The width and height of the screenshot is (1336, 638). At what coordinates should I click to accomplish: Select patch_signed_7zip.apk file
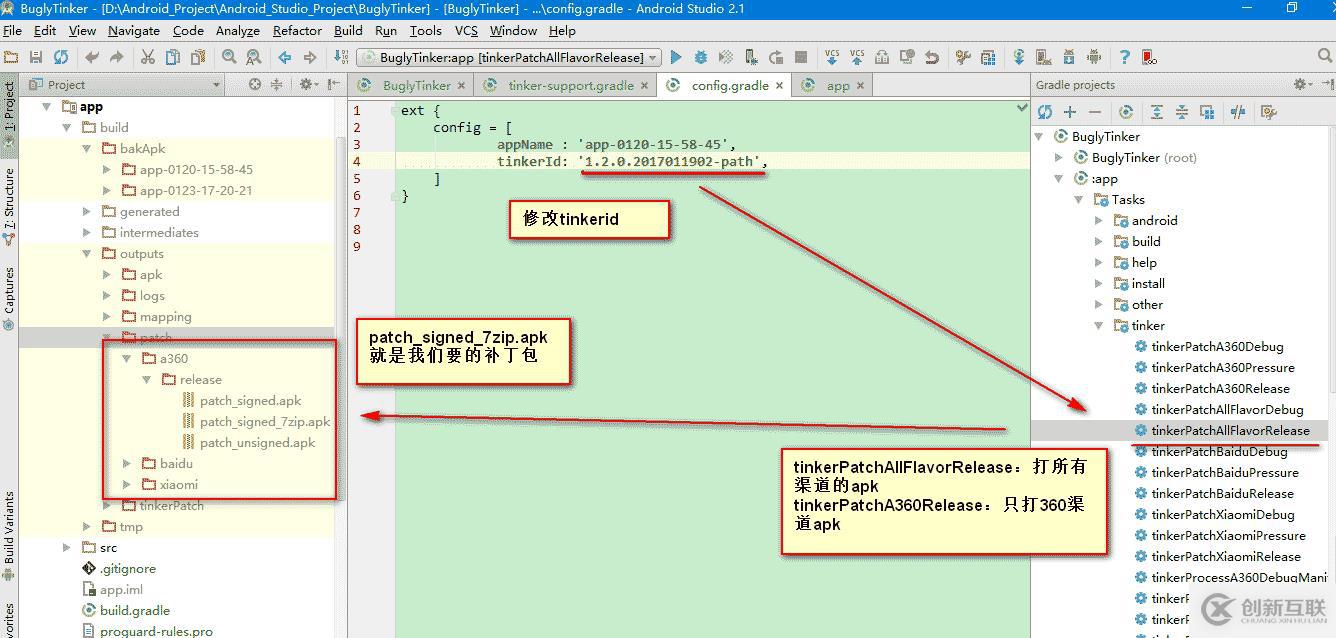(x=265, y=422)
